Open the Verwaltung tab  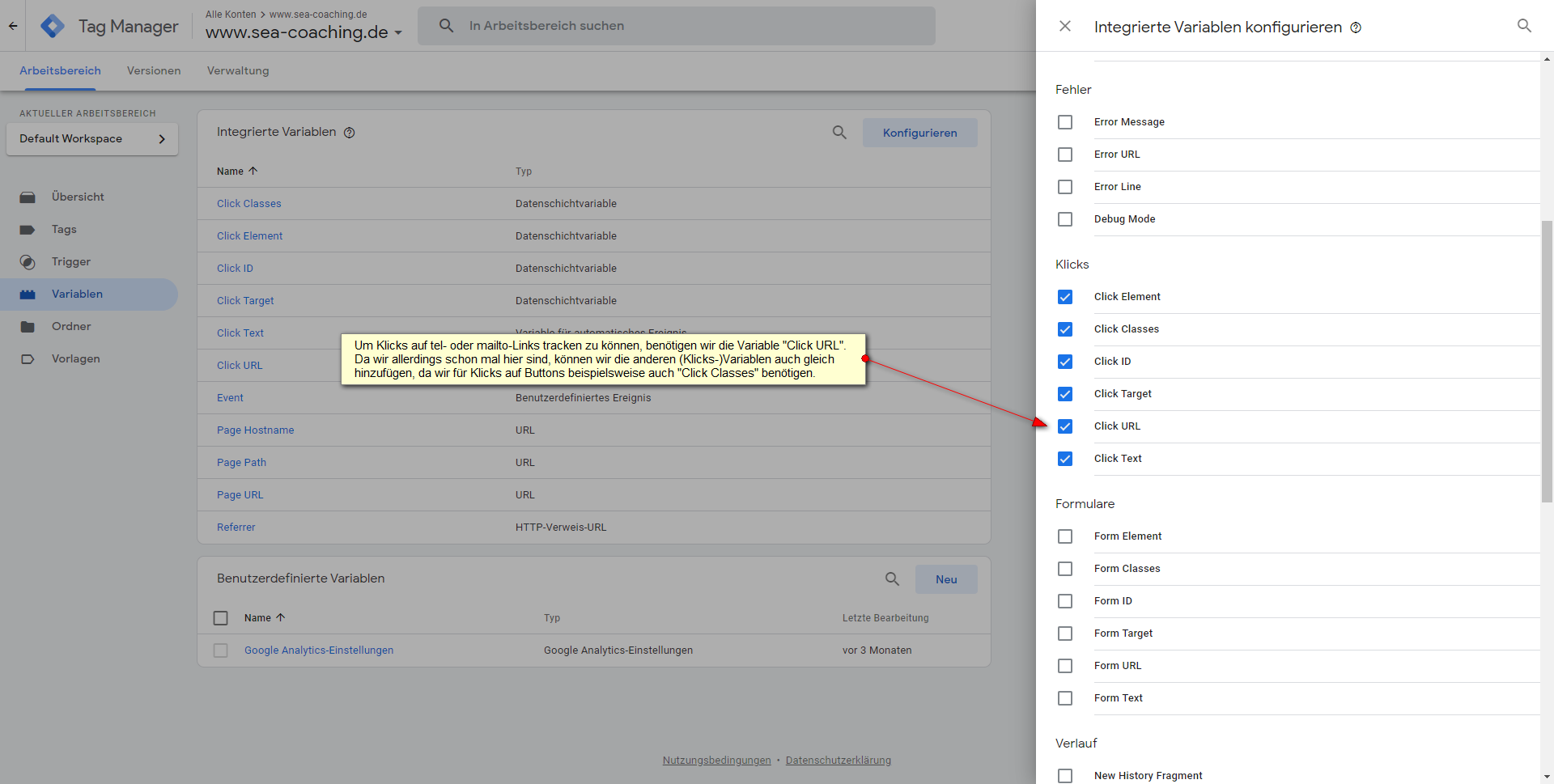[x=238, y=71]
